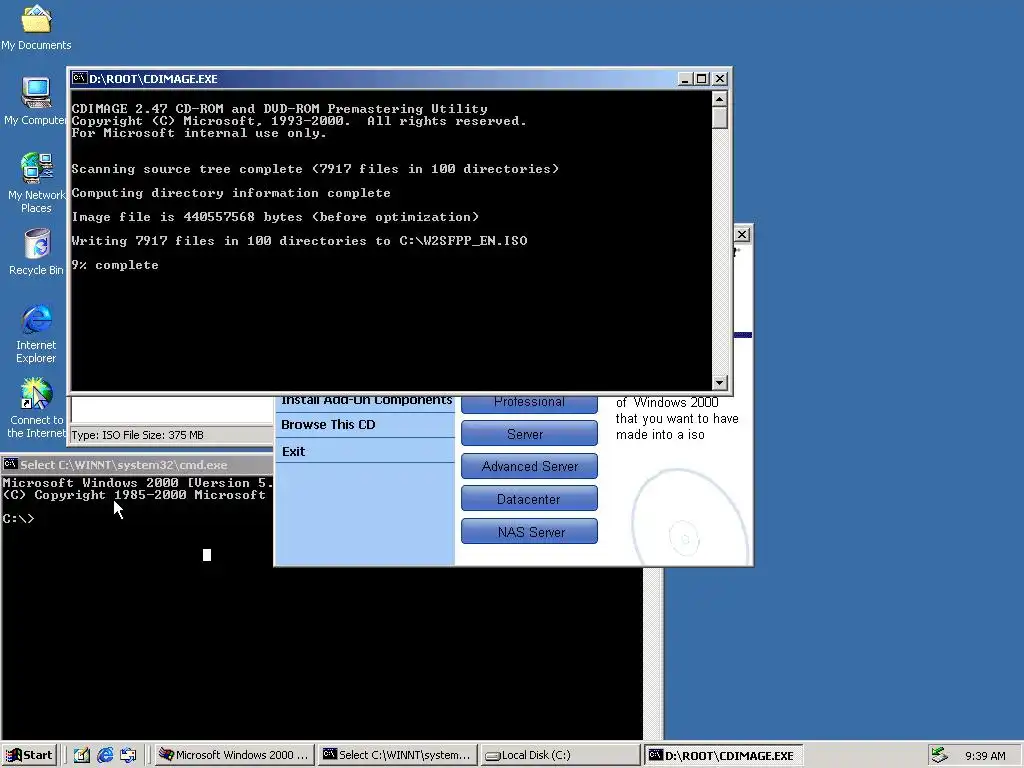Select the Professional edition button
This screenshot has width=1024, height=768.
[529, 402]
